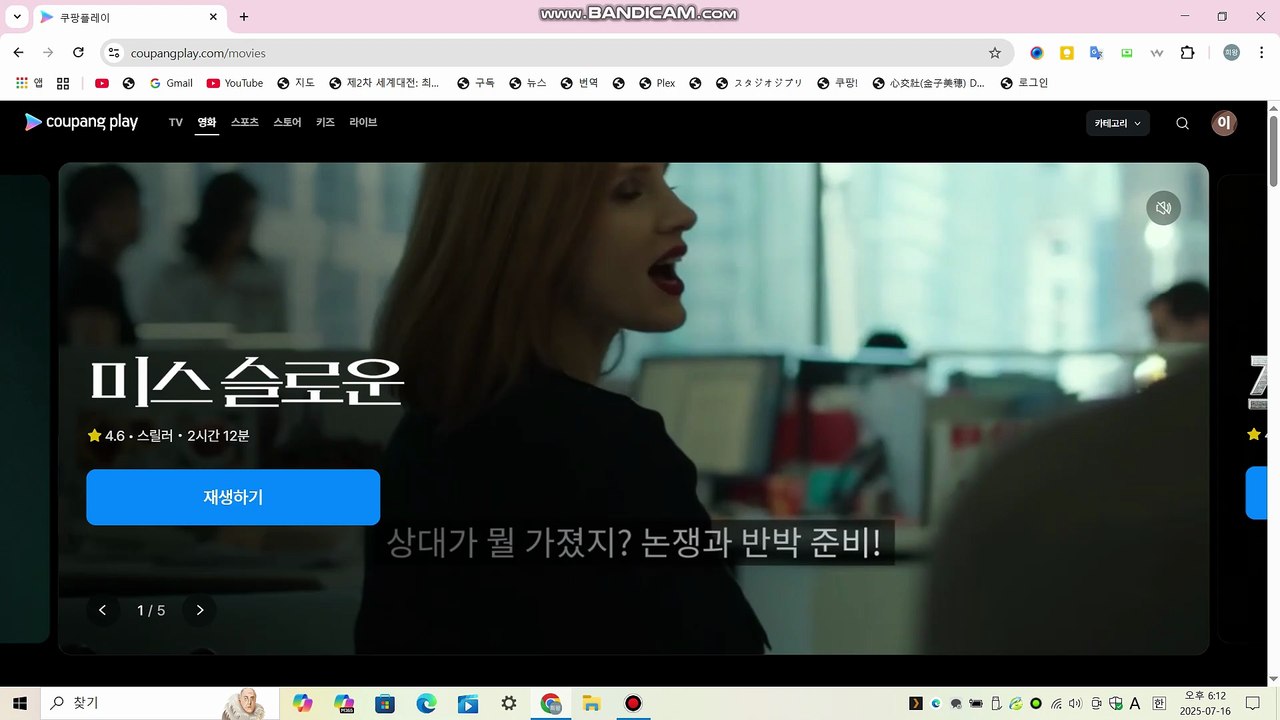
Task: Open the 로그인 bookmark
Action: (1023, 83)
